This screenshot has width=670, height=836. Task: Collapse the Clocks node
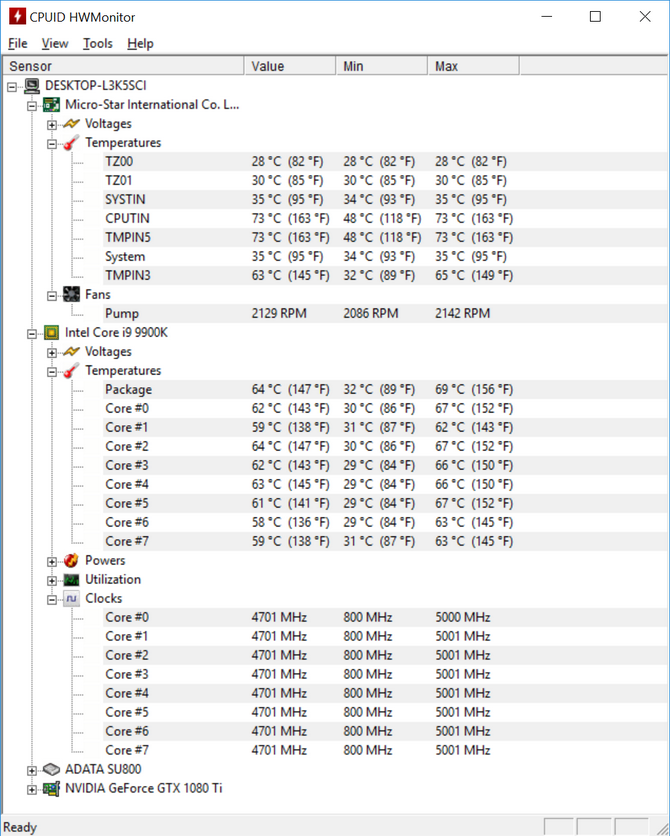pyautogui.click(x=52, y=600)
